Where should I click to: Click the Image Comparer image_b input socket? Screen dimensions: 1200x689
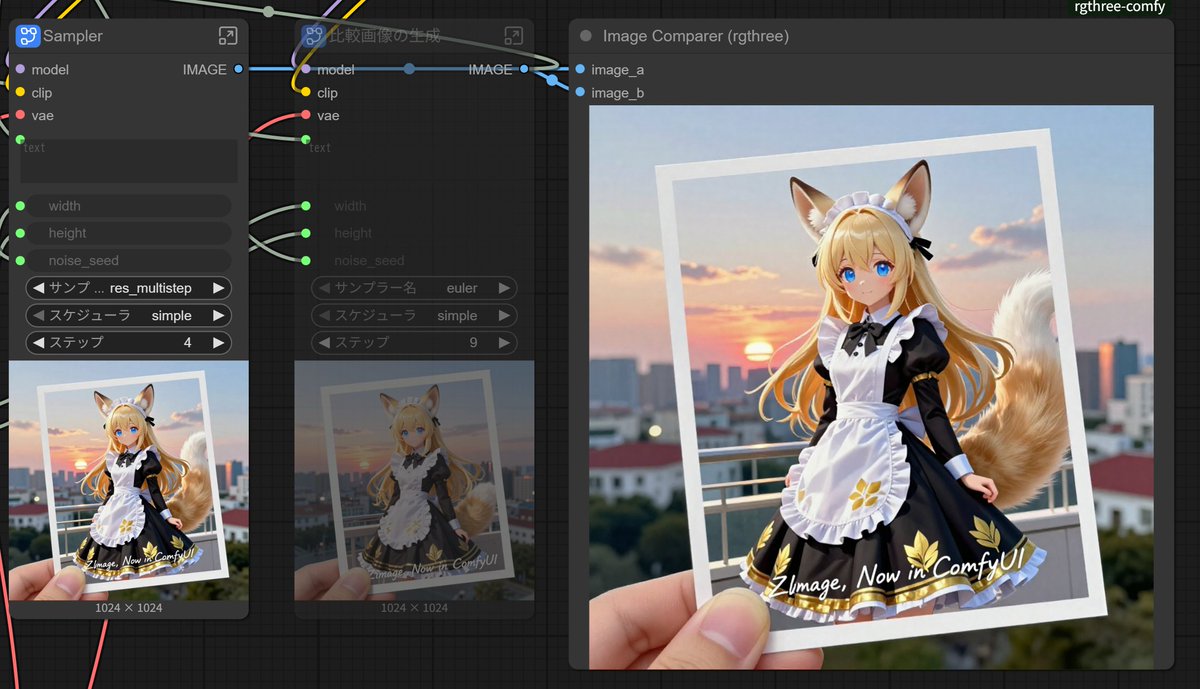point(580,93)
